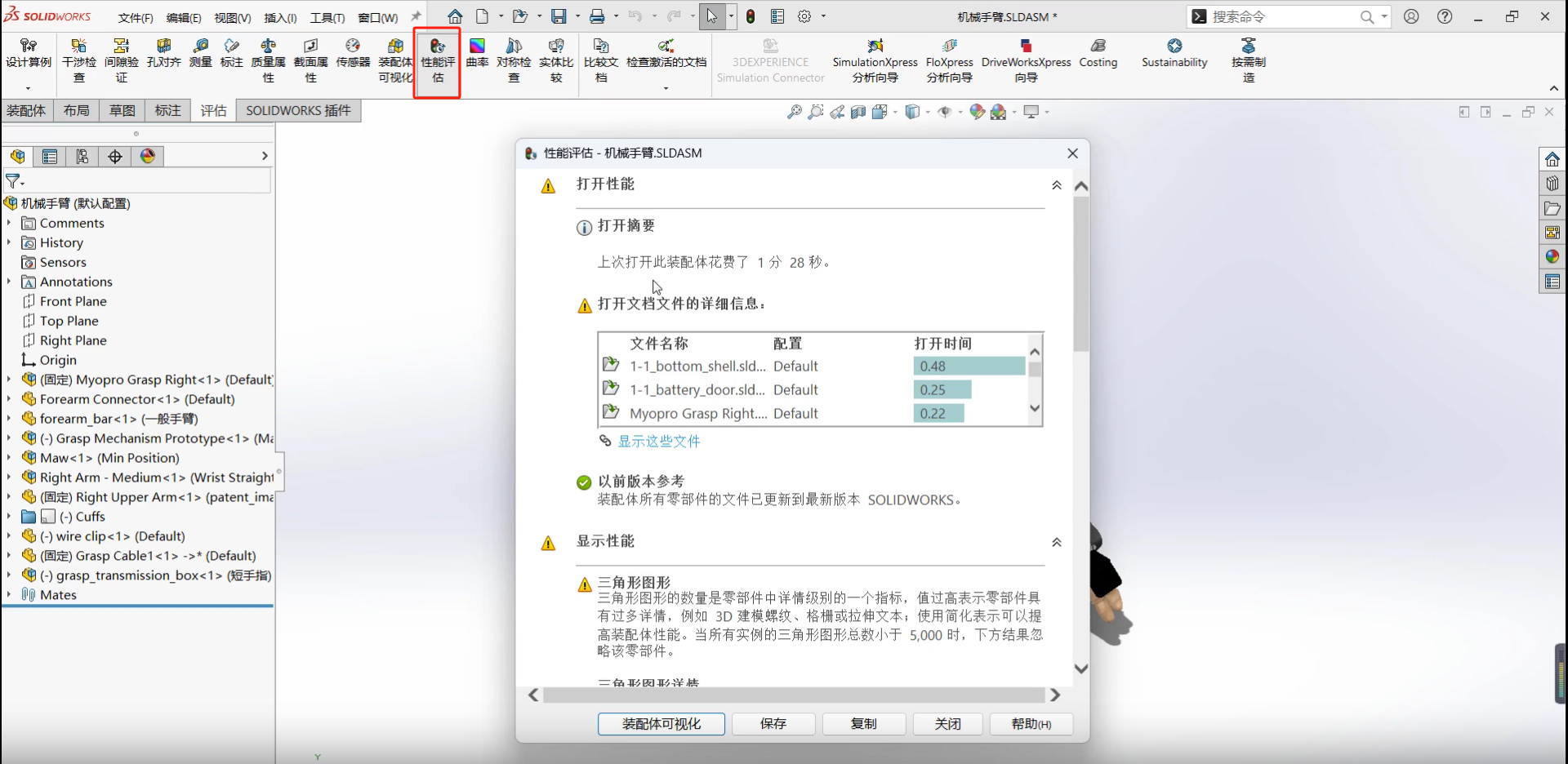Launch 装配体可视化 from the ribbon

point(395,60)
